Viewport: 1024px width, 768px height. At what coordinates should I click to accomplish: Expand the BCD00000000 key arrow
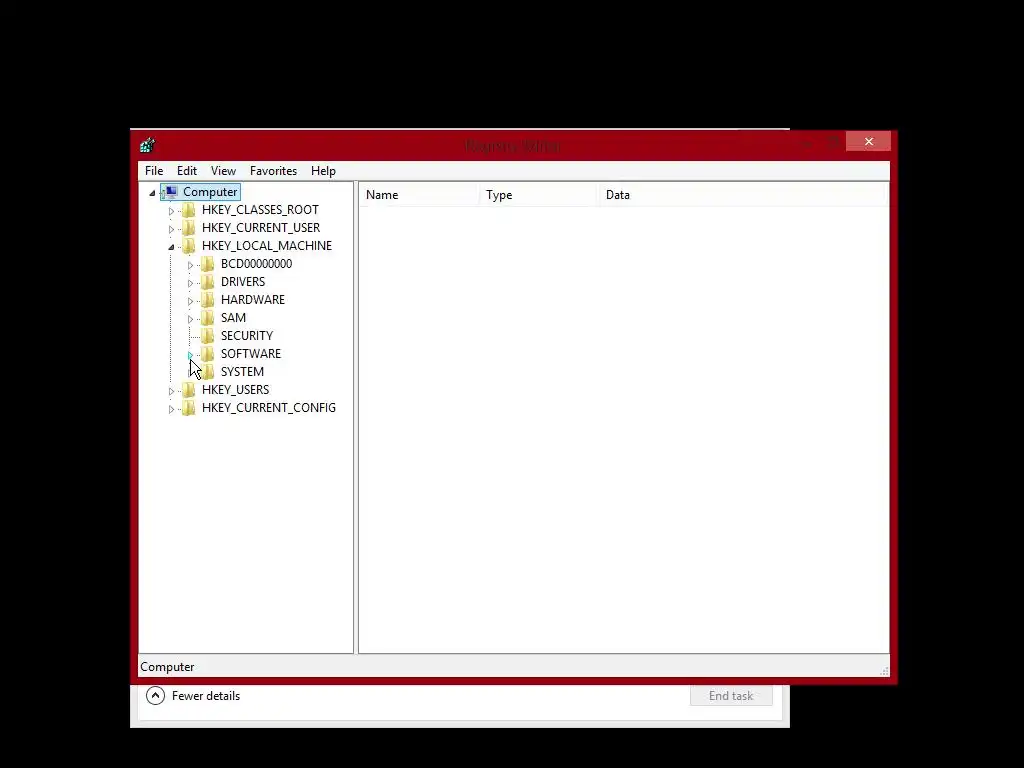190,265
